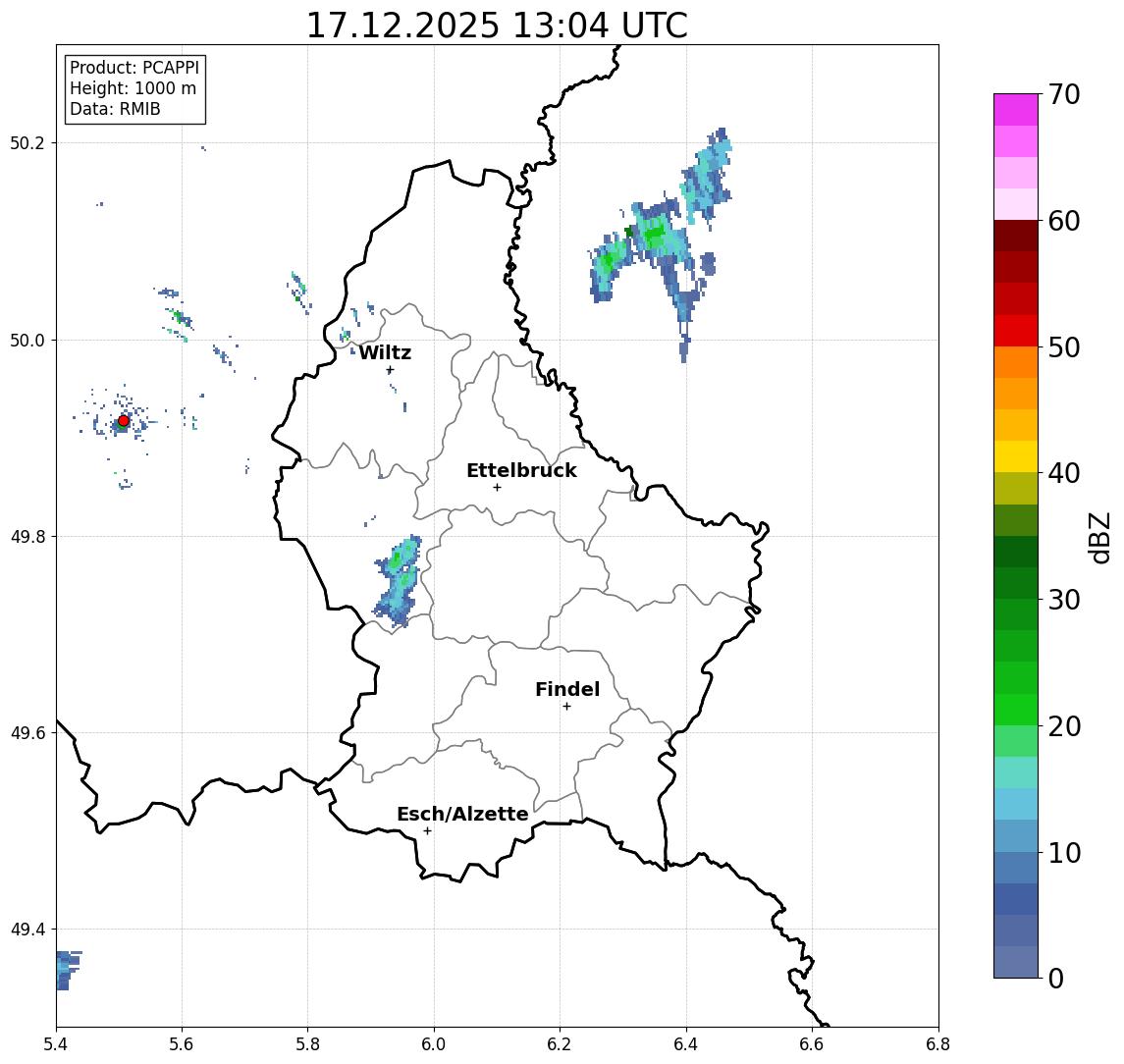Image resolution: width=1124 pixels, height=1064 pixels.
Task: Click the red radar site dot
Action: click(124, 421)
